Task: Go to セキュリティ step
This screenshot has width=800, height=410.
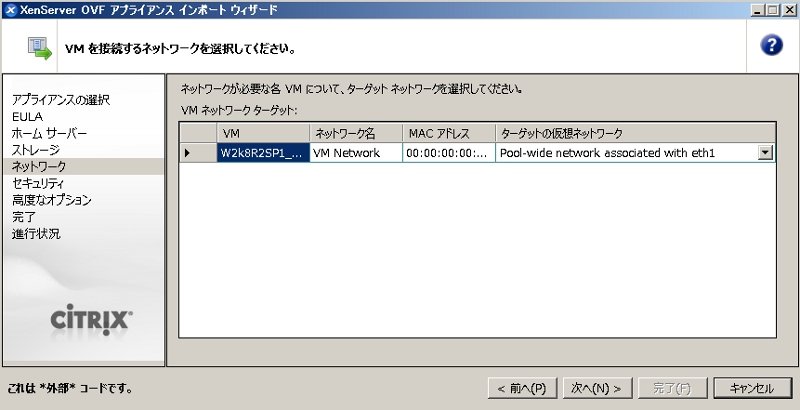Action: point(38,183)
